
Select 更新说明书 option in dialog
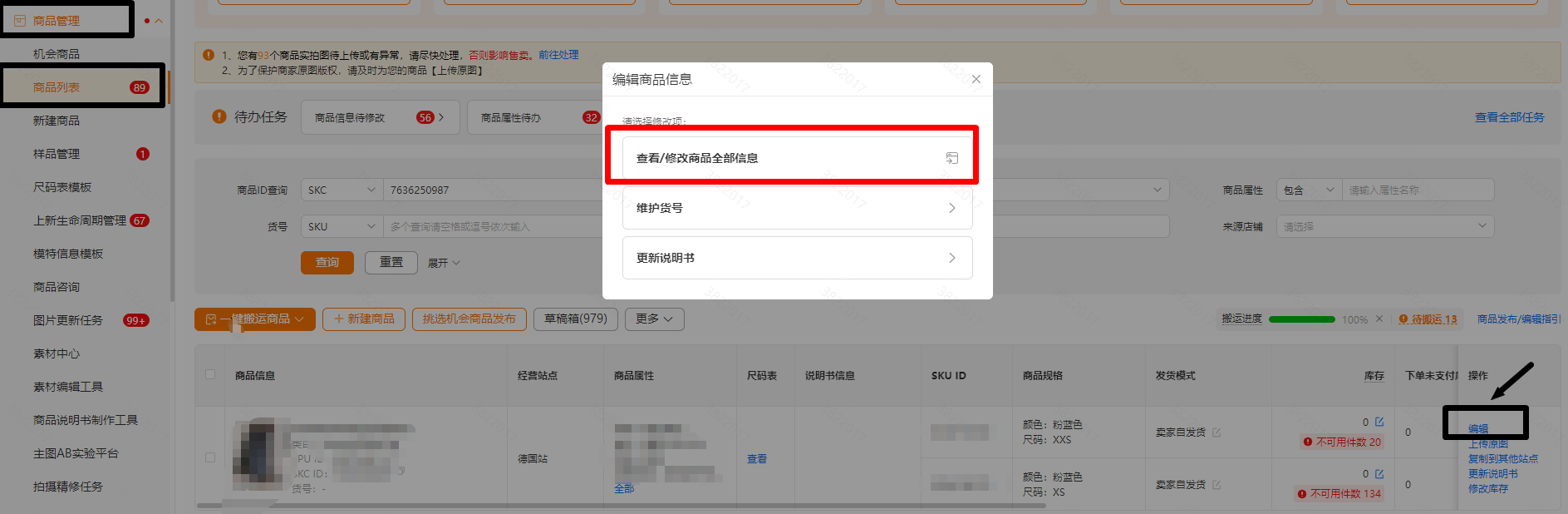tap(796, 258)
